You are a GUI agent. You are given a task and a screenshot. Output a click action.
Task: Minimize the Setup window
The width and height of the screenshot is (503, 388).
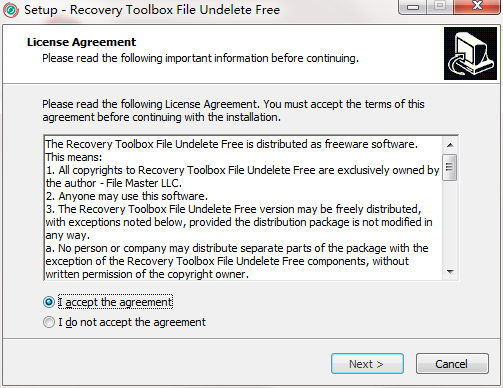(x=413, y=7)
